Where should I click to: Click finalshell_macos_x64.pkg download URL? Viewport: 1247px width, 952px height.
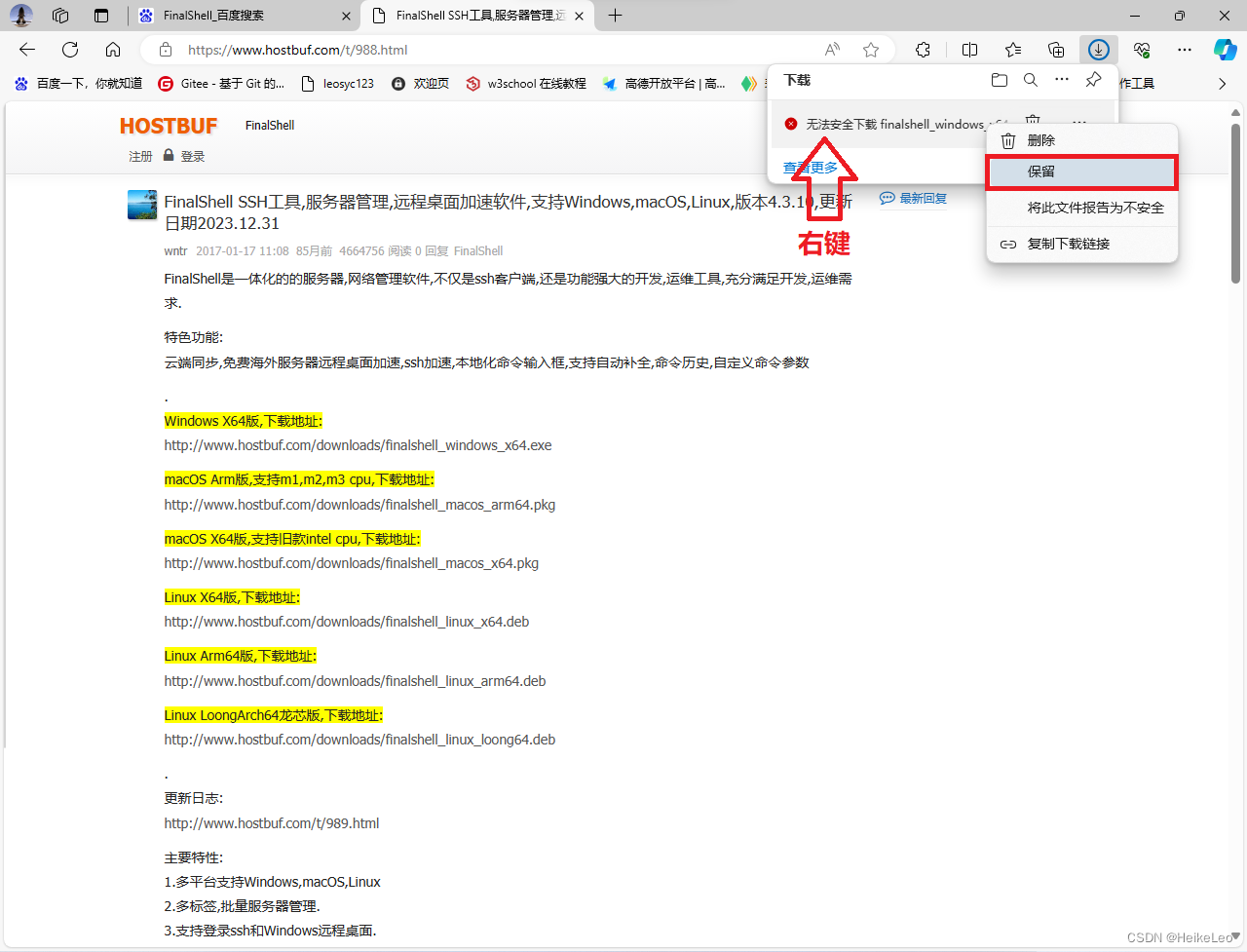pyautogui.click(x=351, y=563)
